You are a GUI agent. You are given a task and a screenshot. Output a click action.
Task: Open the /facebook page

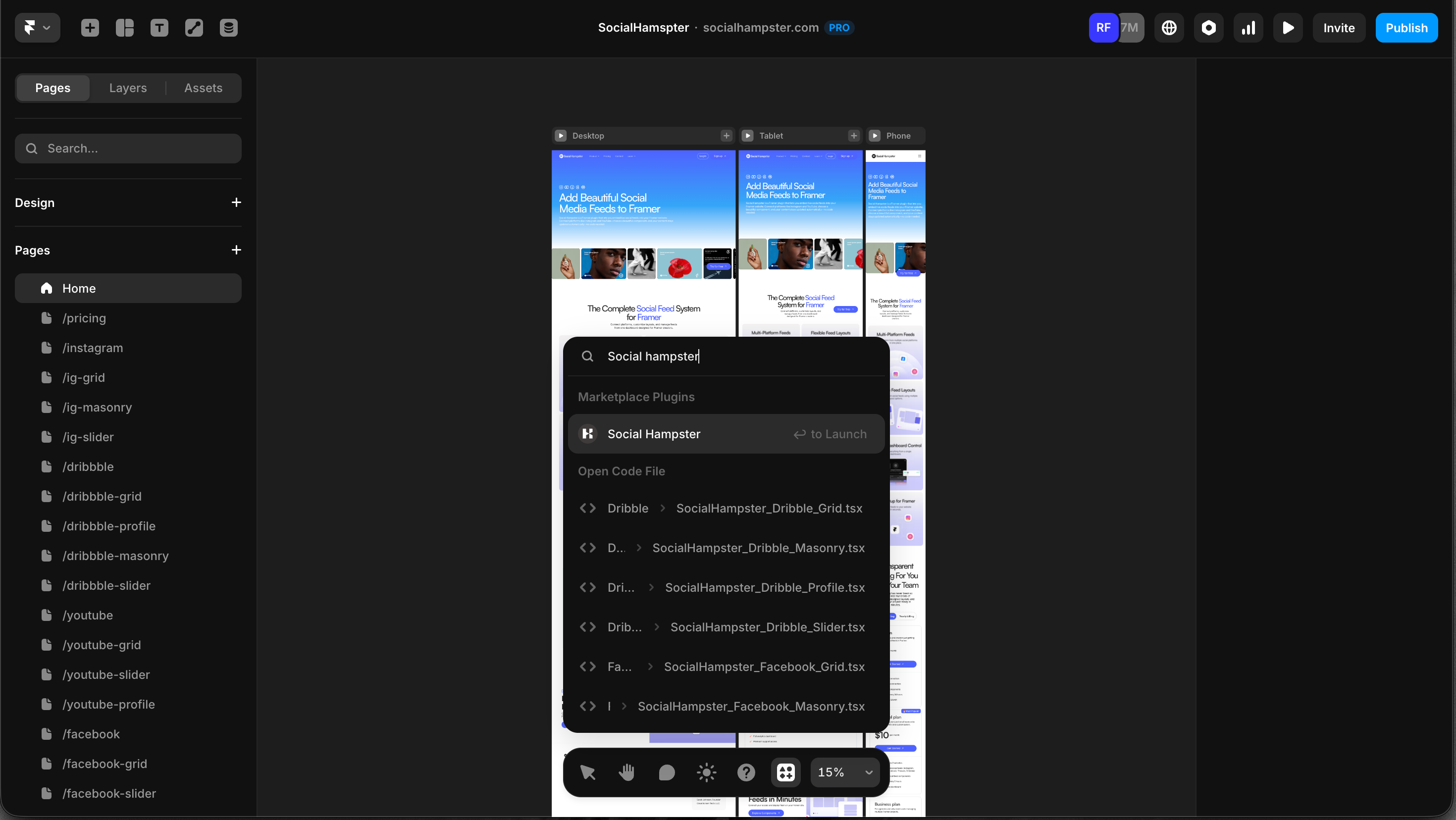pyautogui.click(x=128, y=734)
